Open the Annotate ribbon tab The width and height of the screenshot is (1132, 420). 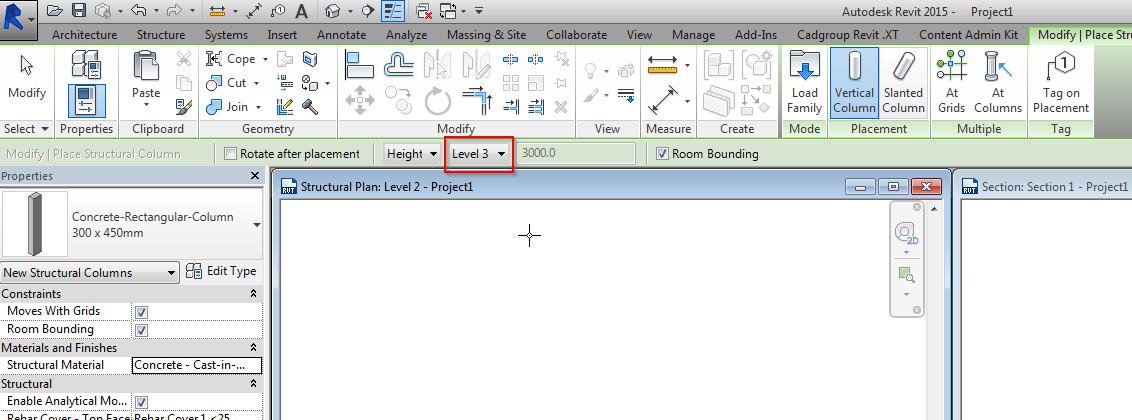pos(341,35)
